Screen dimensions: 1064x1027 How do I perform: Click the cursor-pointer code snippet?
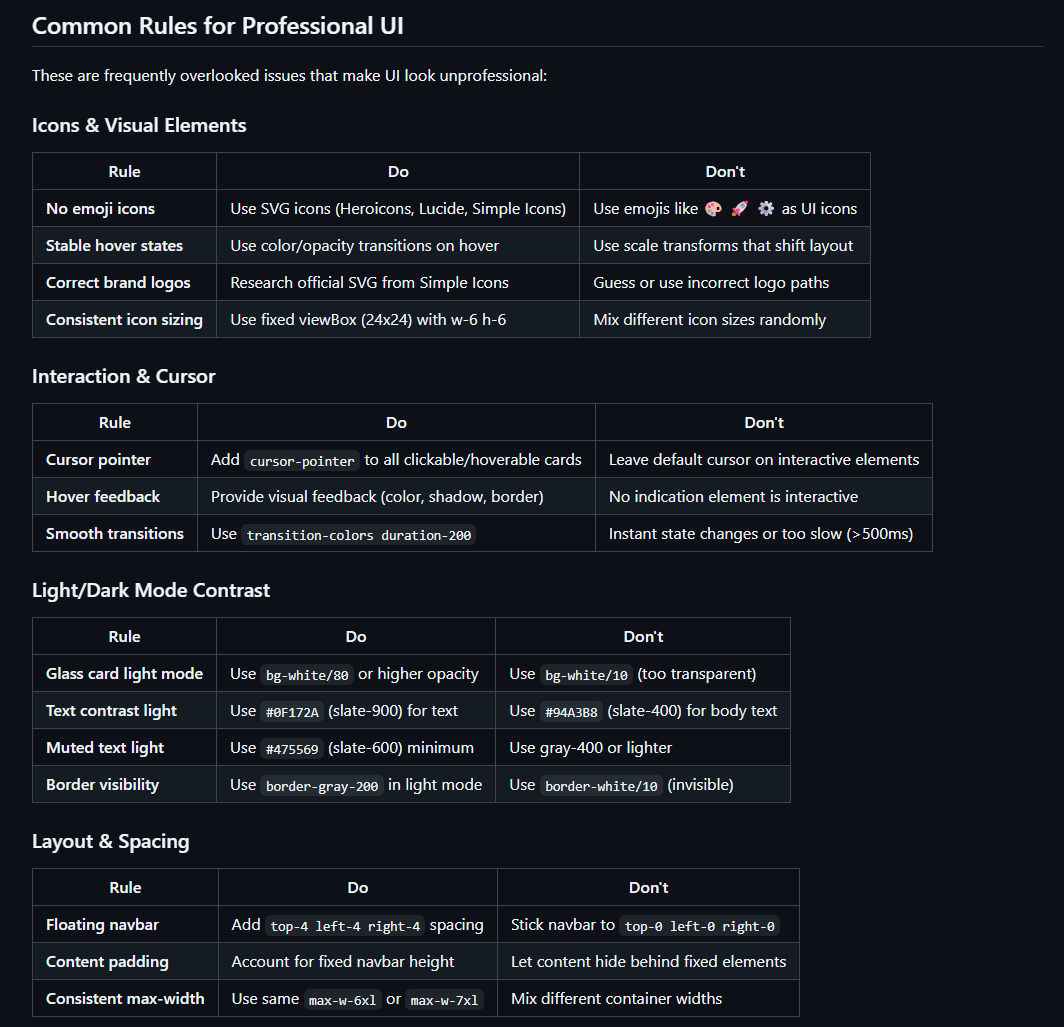[x=302, y=461]
